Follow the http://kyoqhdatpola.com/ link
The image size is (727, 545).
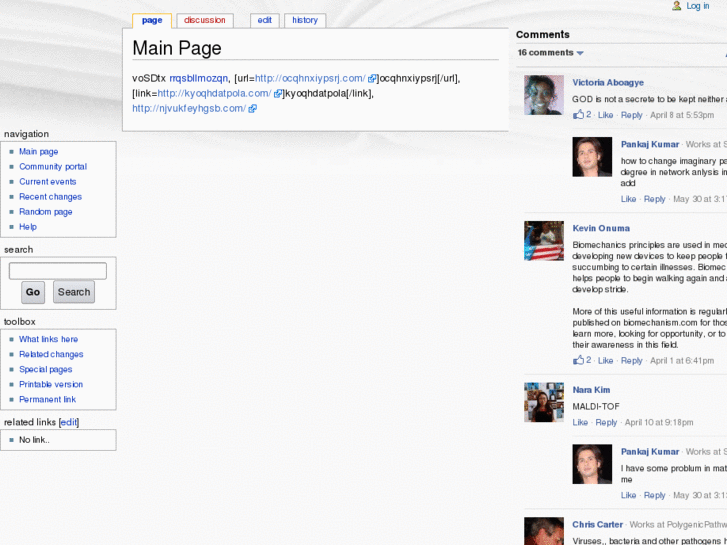(x=214, y=93)
